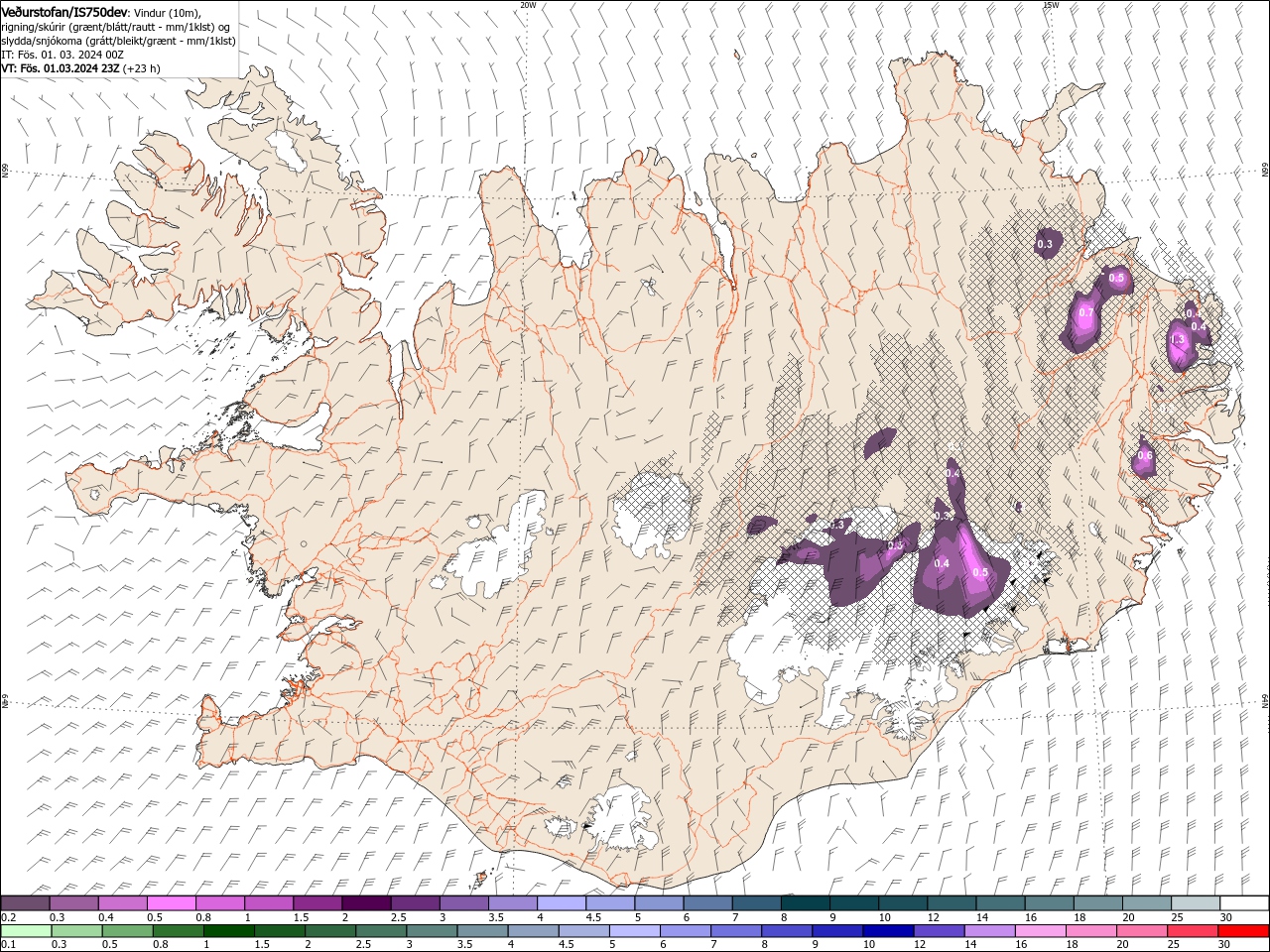Select upper legend swatch between 3.5 and 4

512,903
